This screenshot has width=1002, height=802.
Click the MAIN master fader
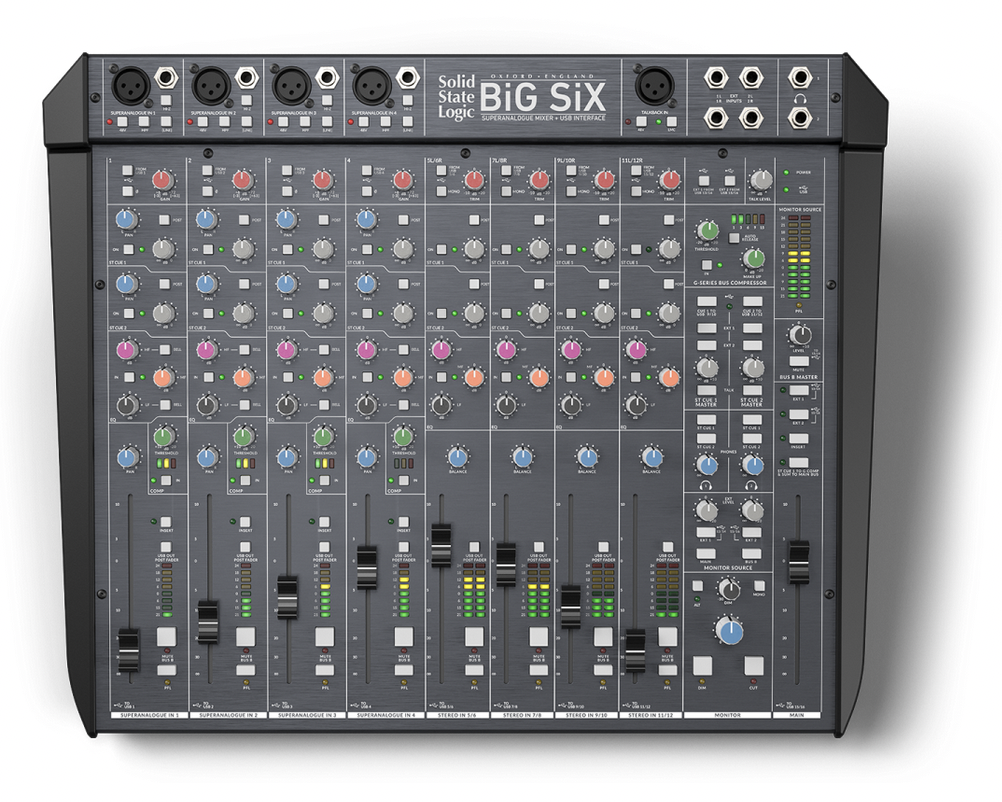[x=798, y=562]
